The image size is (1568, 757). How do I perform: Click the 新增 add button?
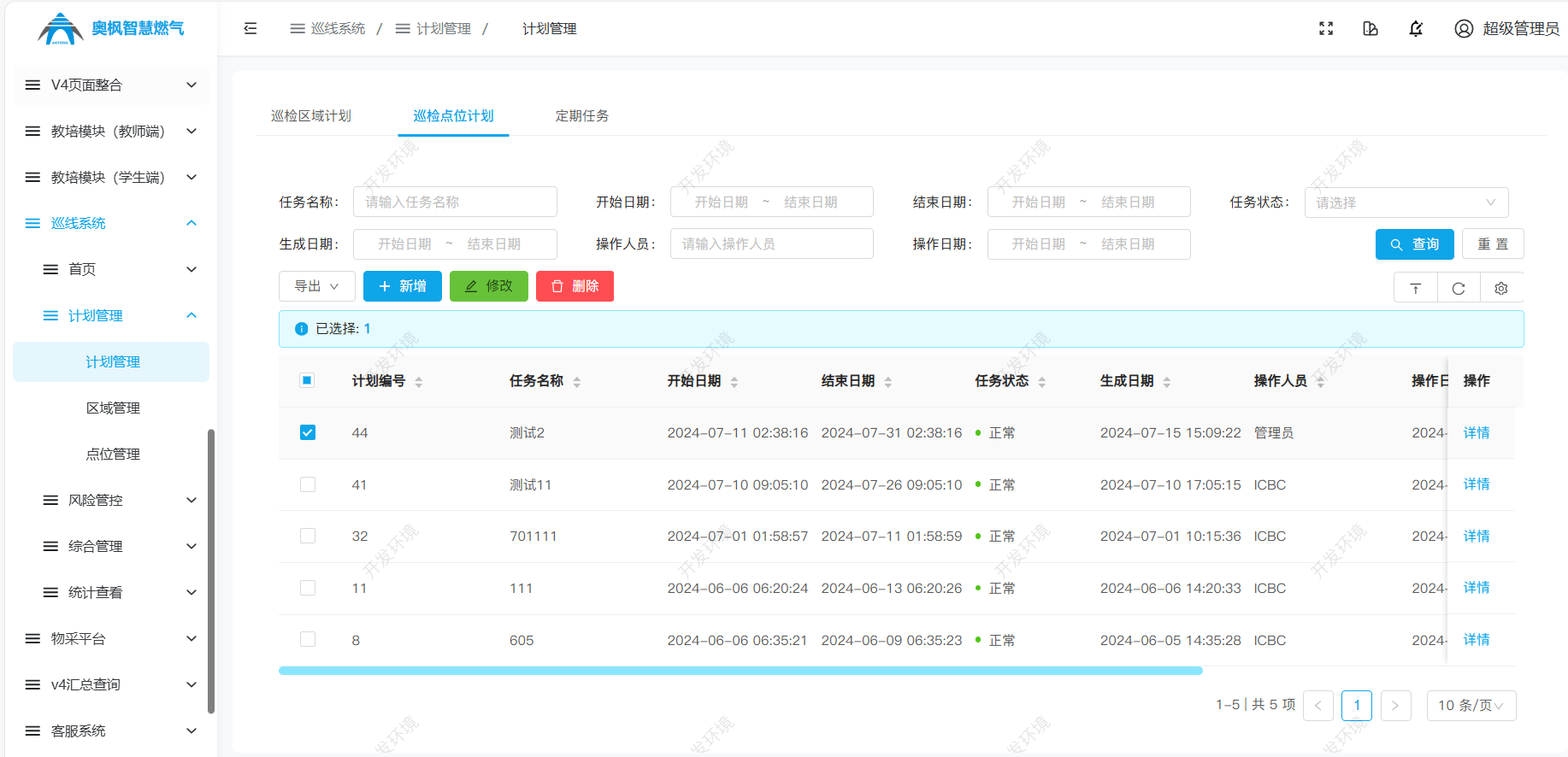point(402,286)
